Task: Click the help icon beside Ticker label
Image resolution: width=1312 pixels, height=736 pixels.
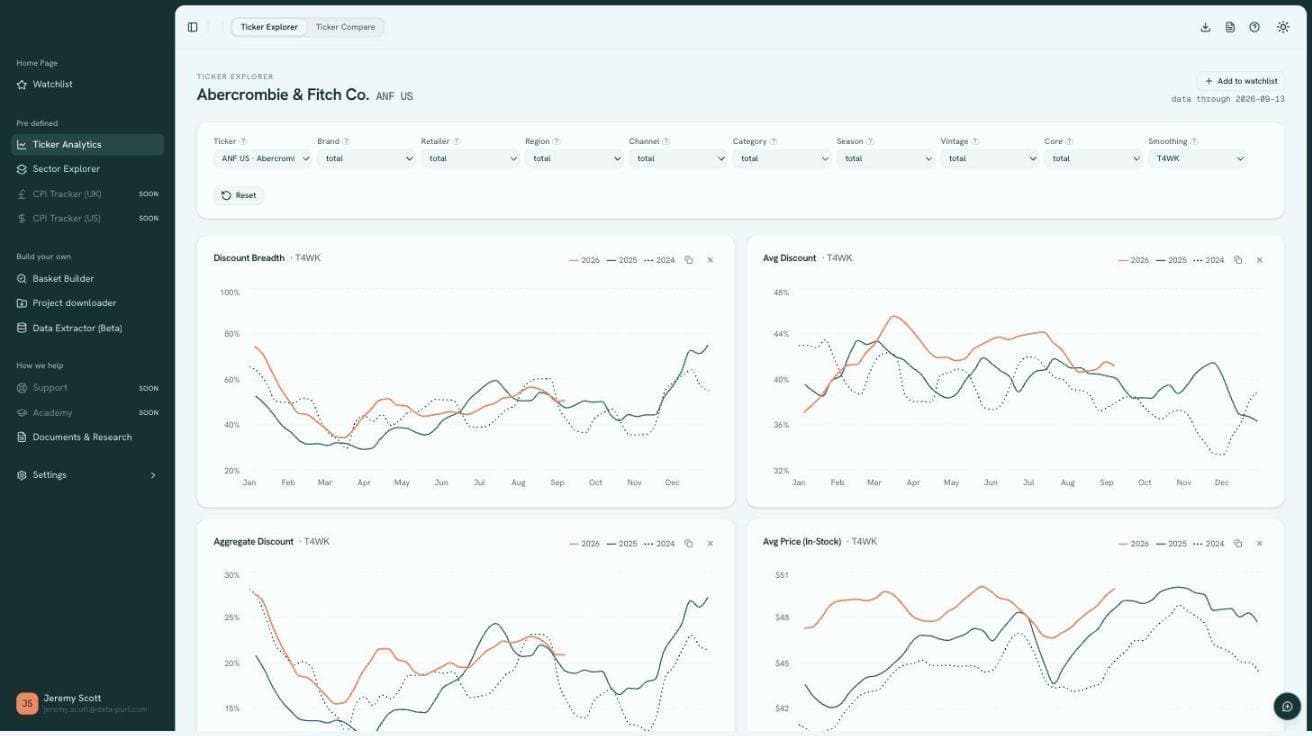Action: pos(243,142)
